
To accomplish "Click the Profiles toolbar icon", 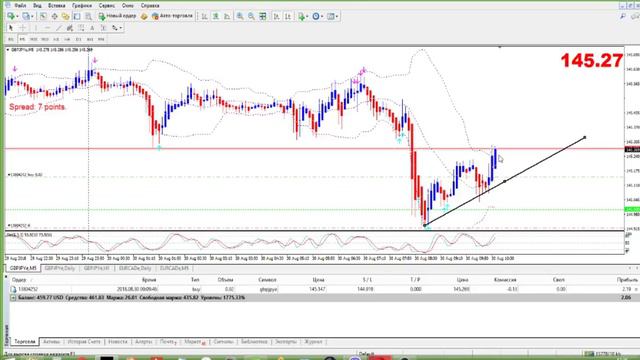I will 26,16.
